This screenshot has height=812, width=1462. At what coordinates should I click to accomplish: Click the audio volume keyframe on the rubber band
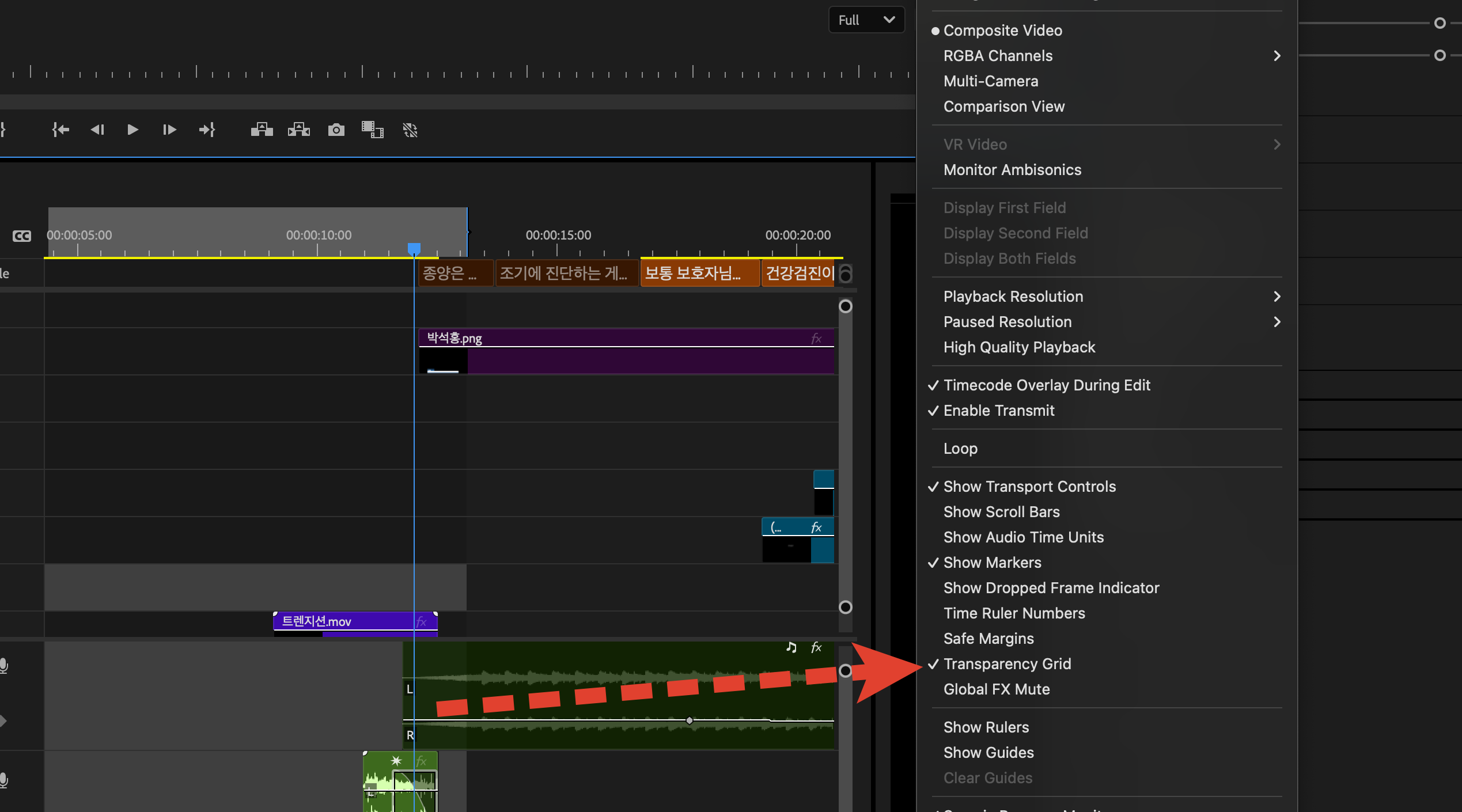click(x=689, y=720)
